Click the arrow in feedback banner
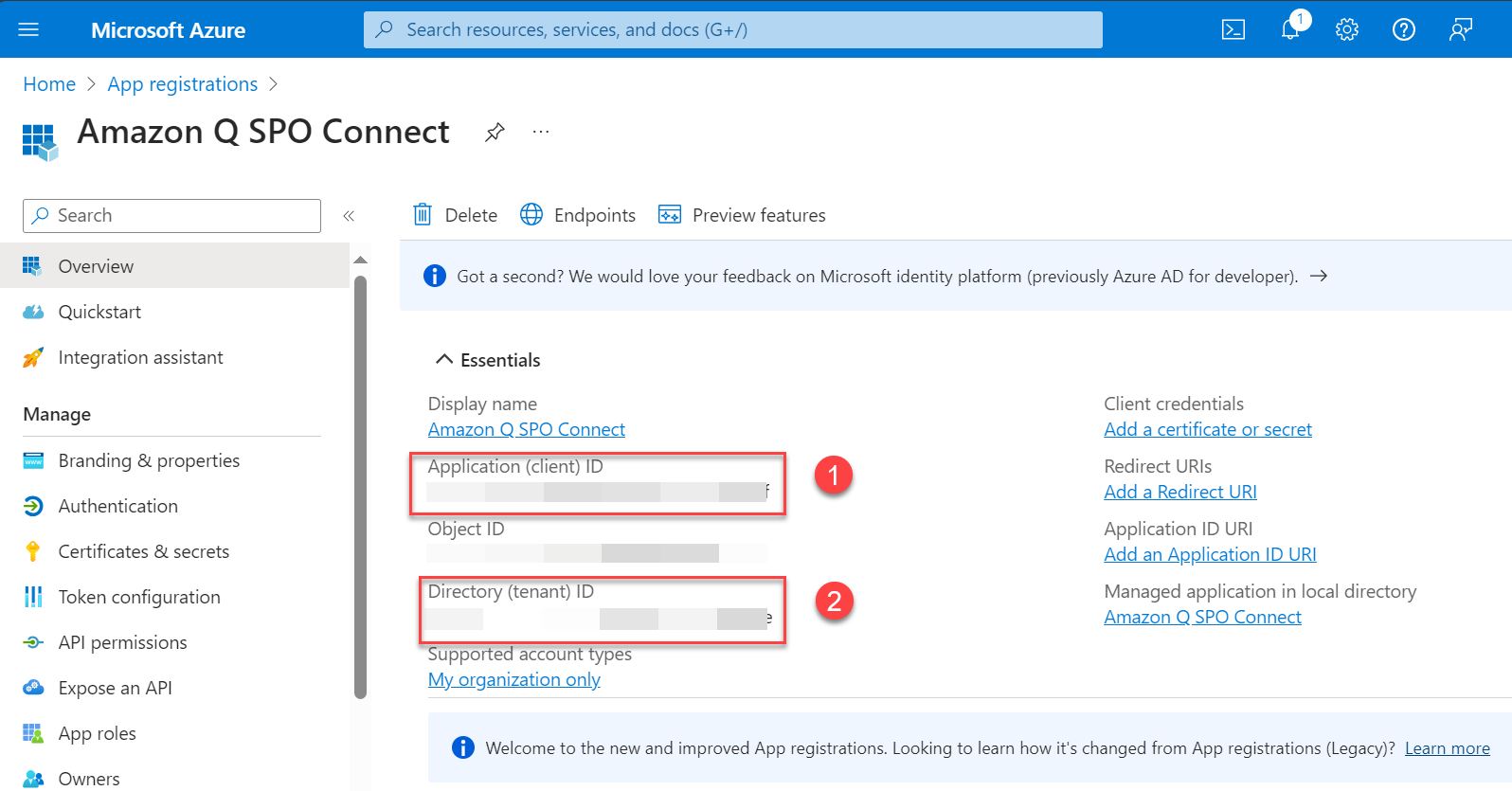The width and height of the screenshot is (1512, 791). click(x=1319, y=276)
